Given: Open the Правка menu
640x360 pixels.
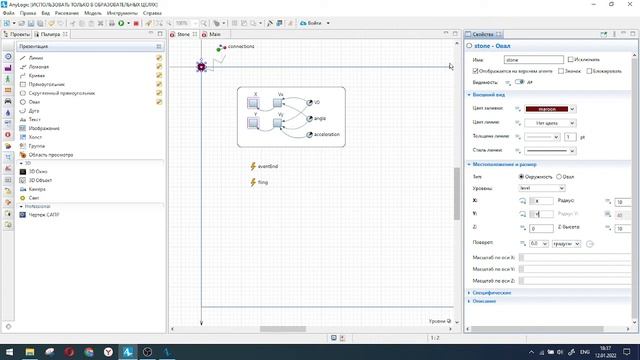Looking at the screenshot, I should tap(28, 13).
